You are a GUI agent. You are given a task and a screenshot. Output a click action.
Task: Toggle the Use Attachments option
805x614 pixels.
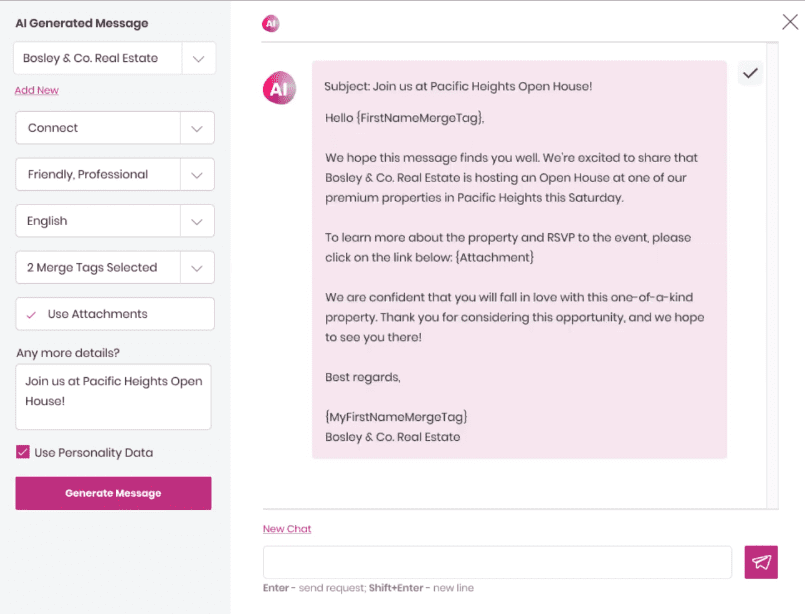pos(115,314)
